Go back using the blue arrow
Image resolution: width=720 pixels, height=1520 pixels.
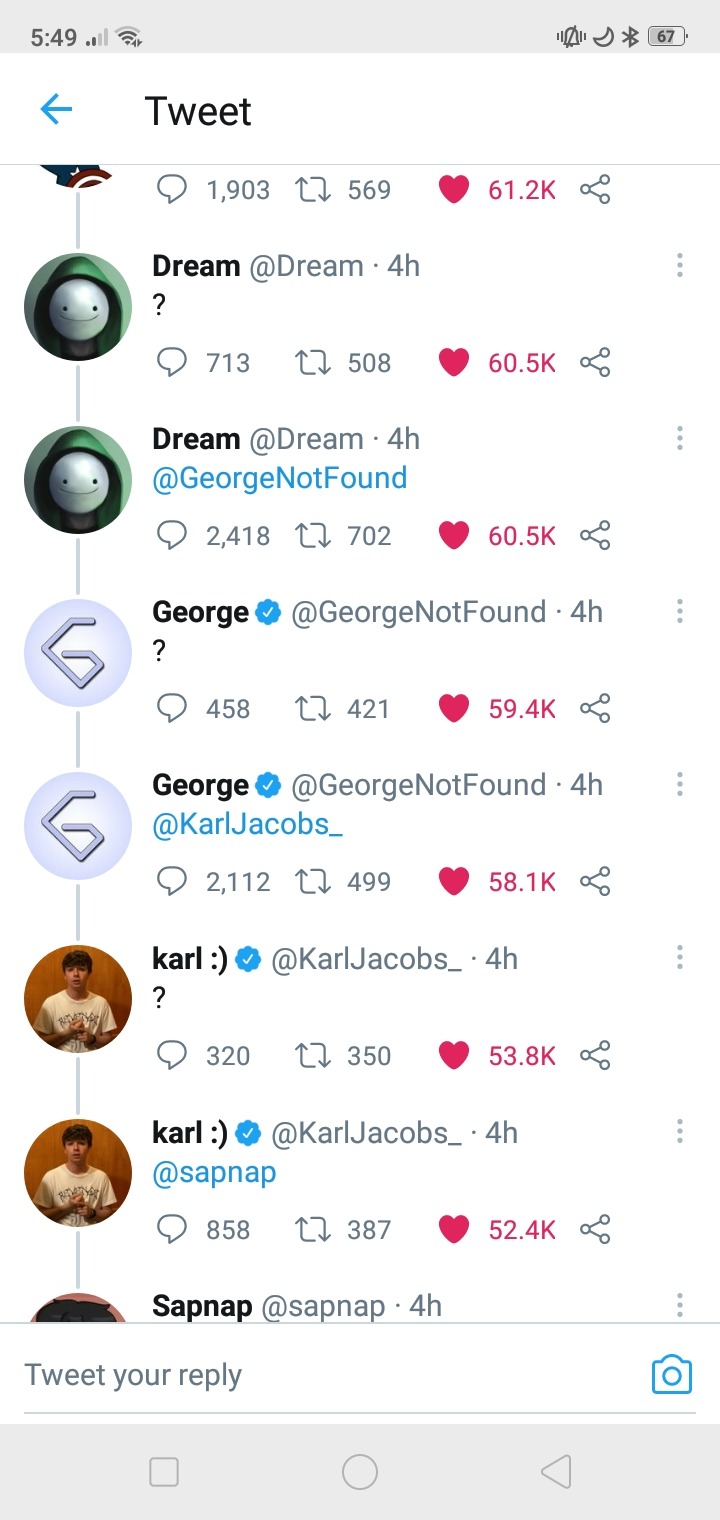pos(56,109)
